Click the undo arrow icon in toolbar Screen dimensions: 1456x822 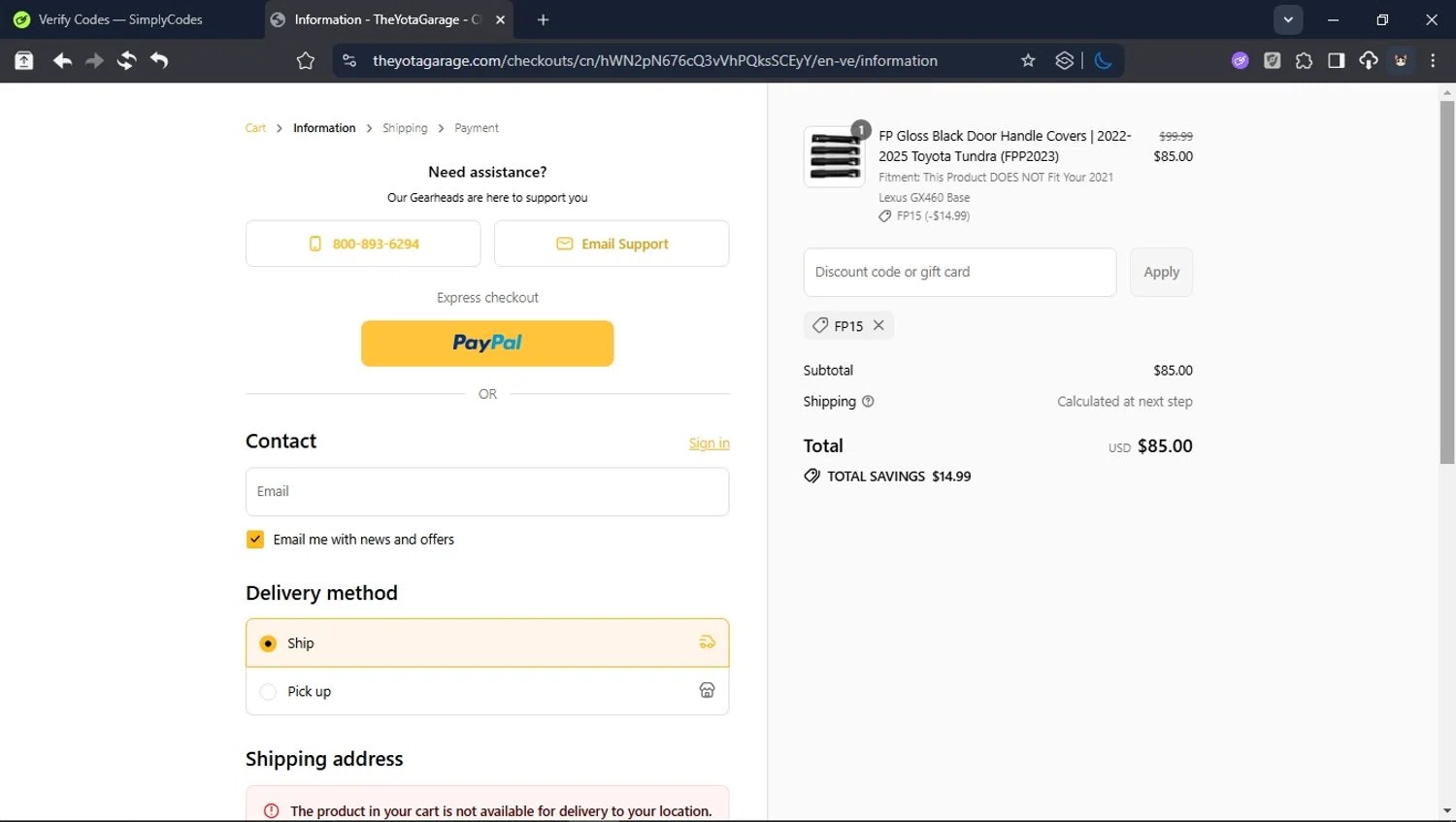click(159, 61)
